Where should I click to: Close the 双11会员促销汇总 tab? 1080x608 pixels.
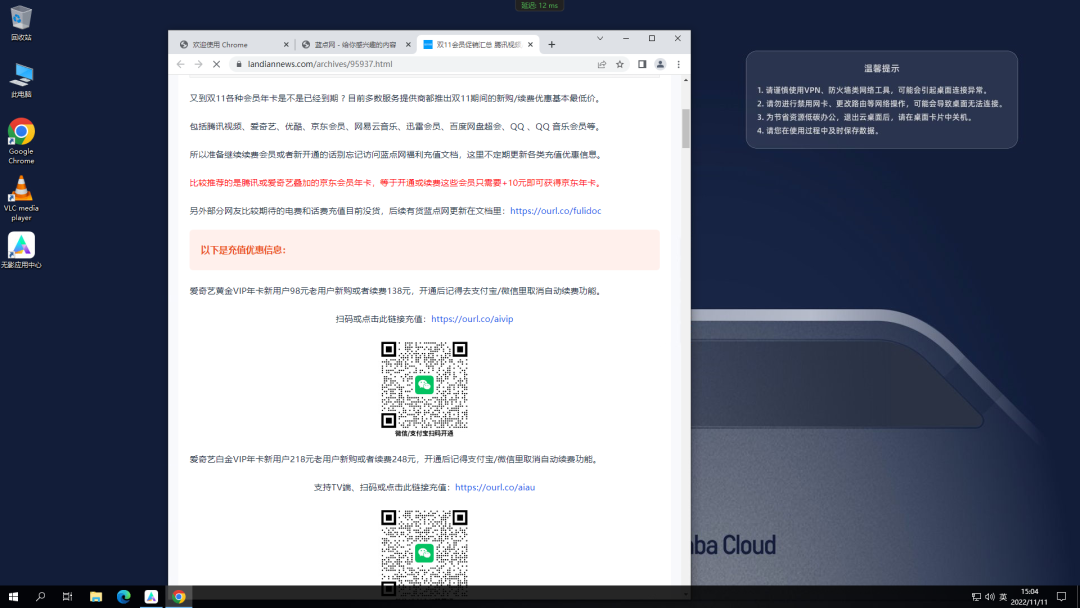(530, 45)
